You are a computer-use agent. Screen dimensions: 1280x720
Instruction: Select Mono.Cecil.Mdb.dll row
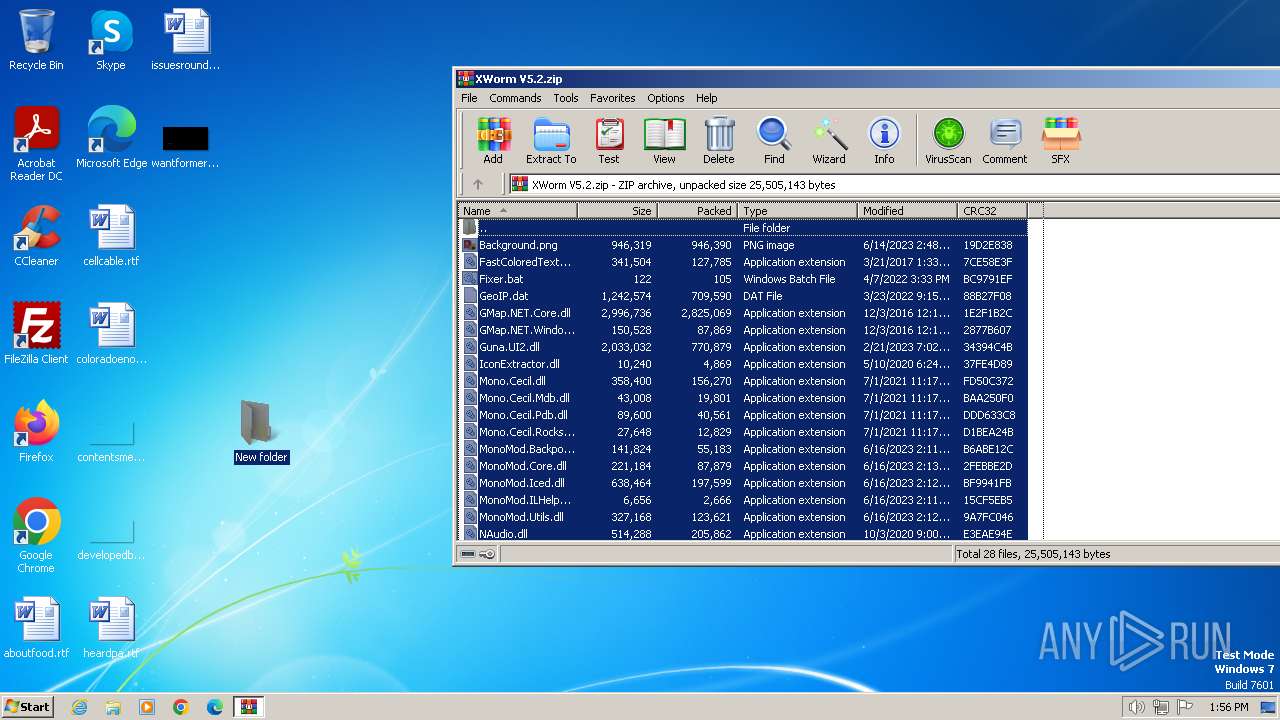743,398
